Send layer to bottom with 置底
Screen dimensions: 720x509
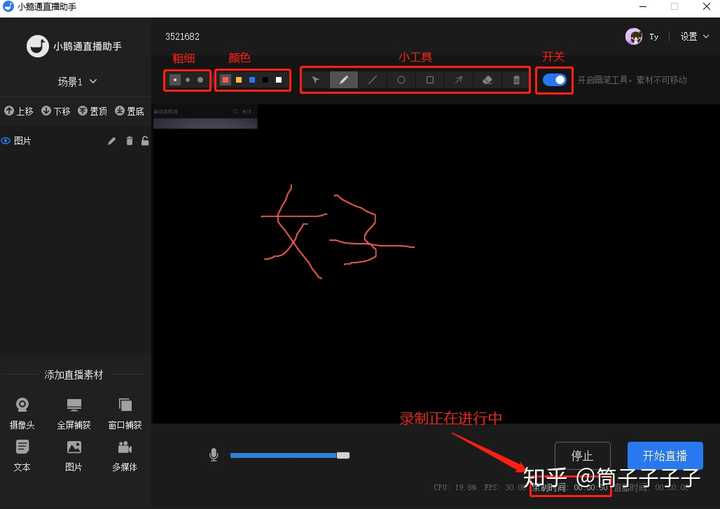click(x=129, y=111)
